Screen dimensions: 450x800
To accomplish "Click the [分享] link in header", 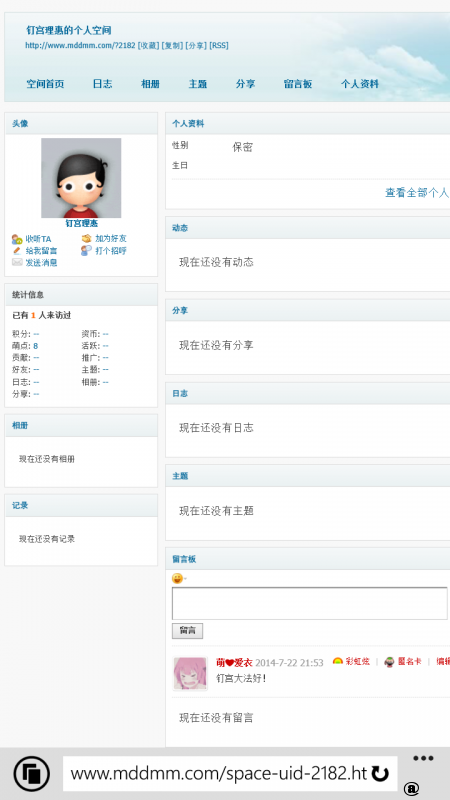I will pyautogui.click(x=196, y=45).
